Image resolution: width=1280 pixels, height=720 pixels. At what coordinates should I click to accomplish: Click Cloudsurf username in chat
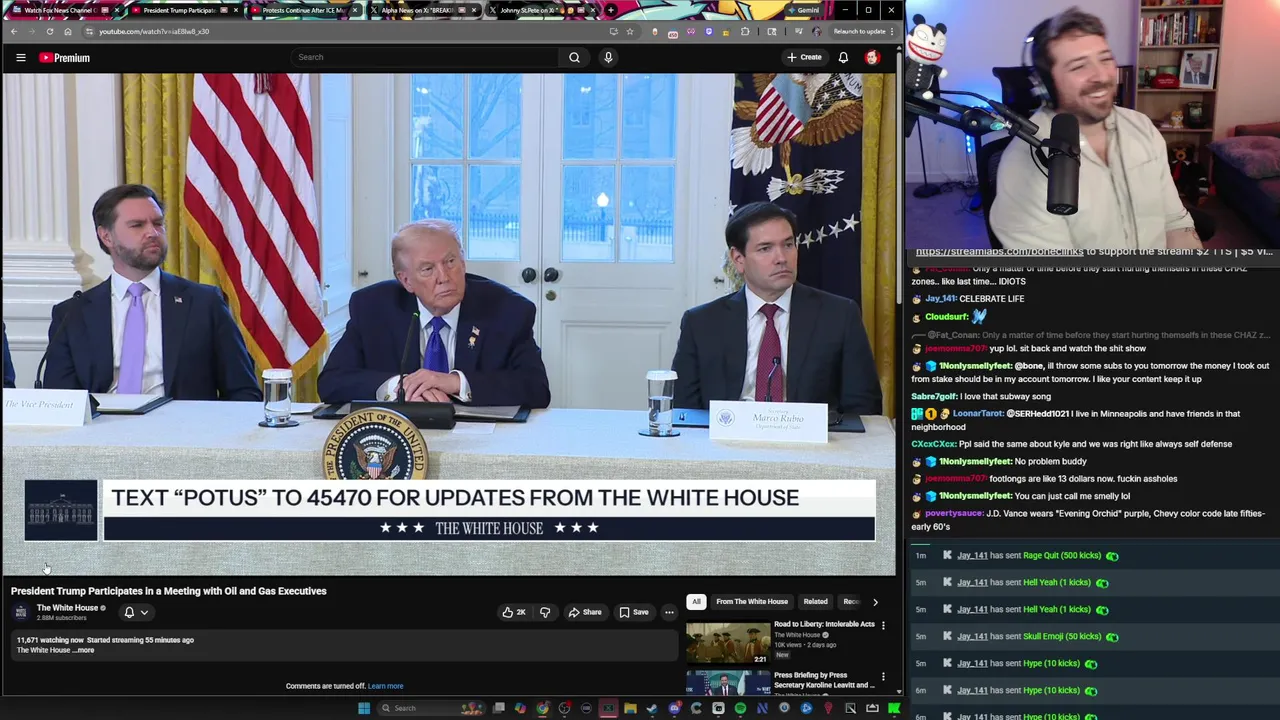pyautogui.click(x=946, y=316)
